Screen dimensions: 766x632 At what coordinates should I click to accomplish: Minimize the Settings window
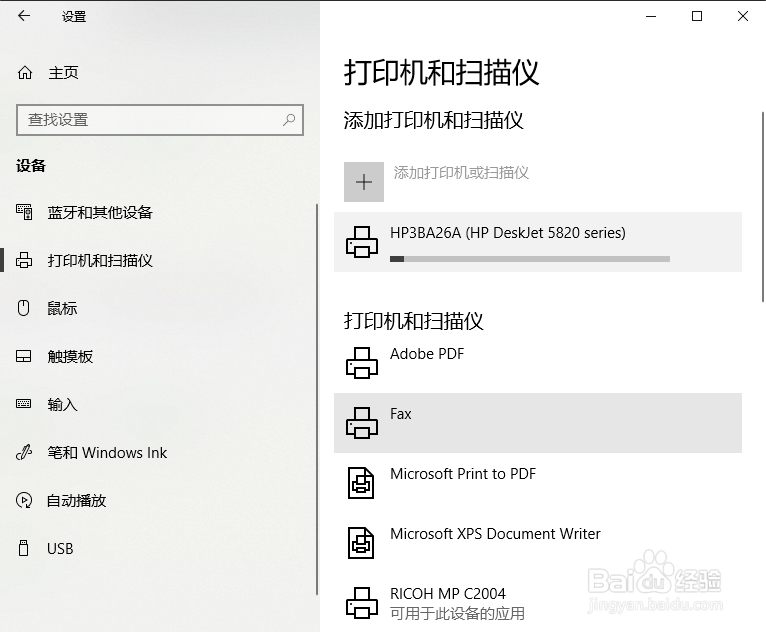pos(651,16)
